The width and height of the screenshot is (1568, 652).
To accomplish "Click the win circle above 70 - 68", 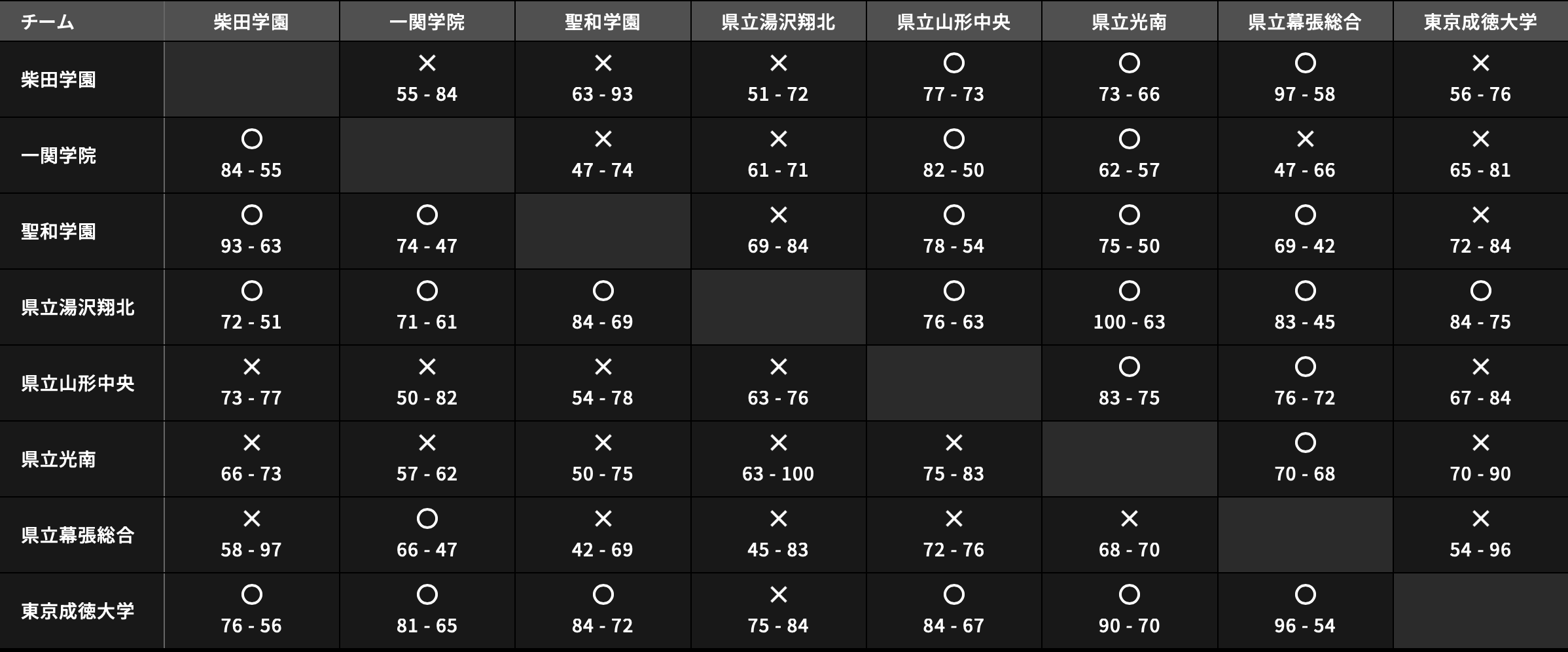I will (1305, 443).
